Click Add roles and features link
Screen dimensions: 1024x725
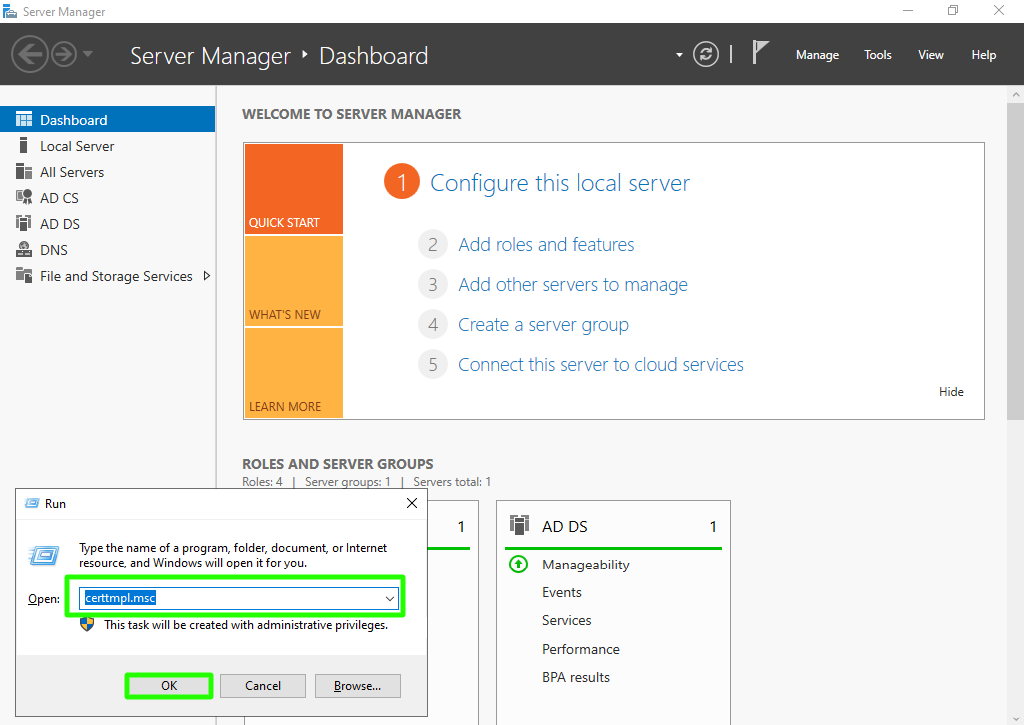[546, 245]
